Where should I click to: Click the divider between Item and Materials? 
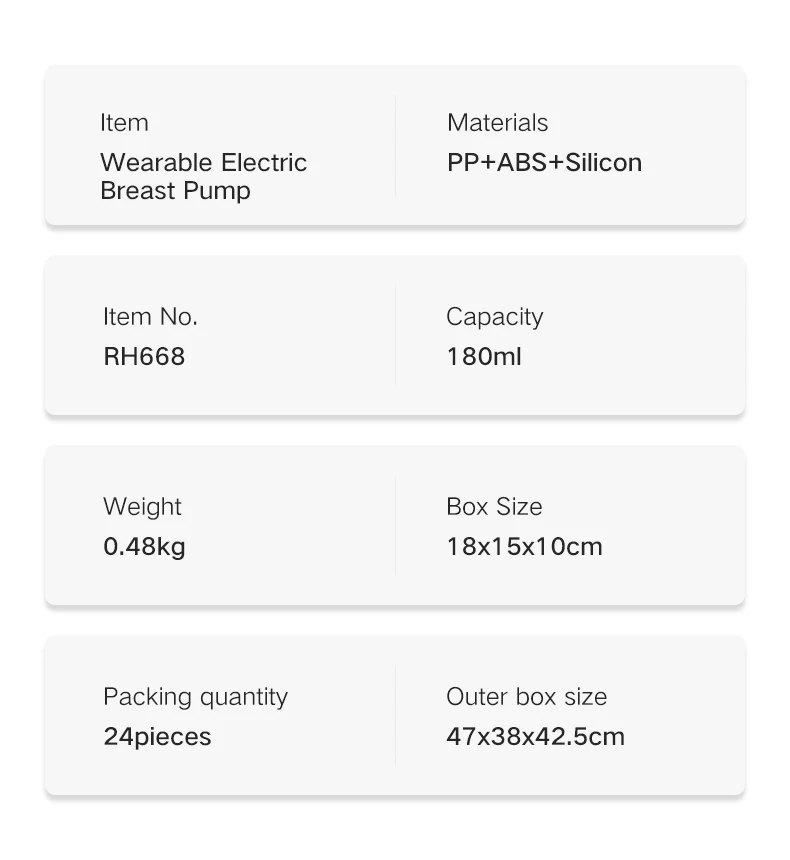pos(395,146)
